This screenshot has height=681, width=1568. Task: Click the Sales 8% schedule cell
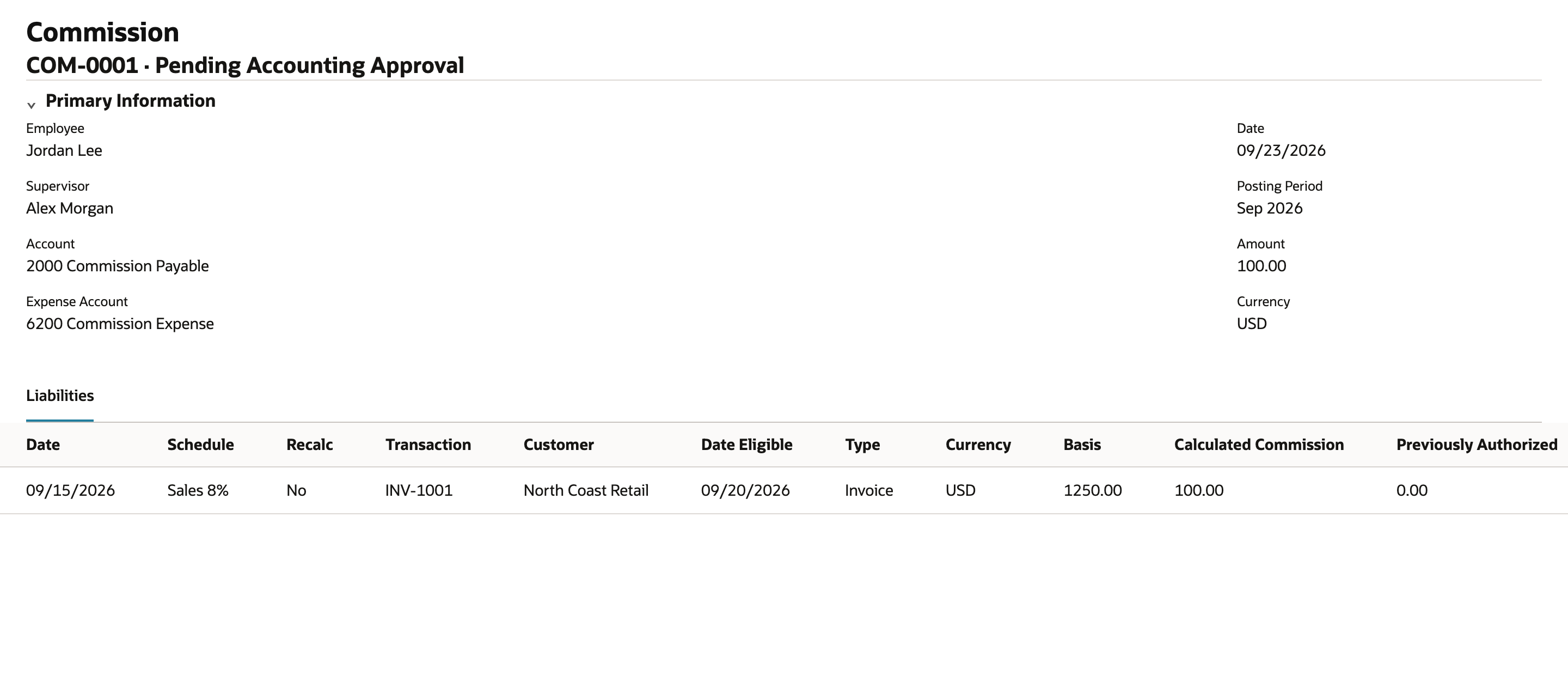[198, 490]
